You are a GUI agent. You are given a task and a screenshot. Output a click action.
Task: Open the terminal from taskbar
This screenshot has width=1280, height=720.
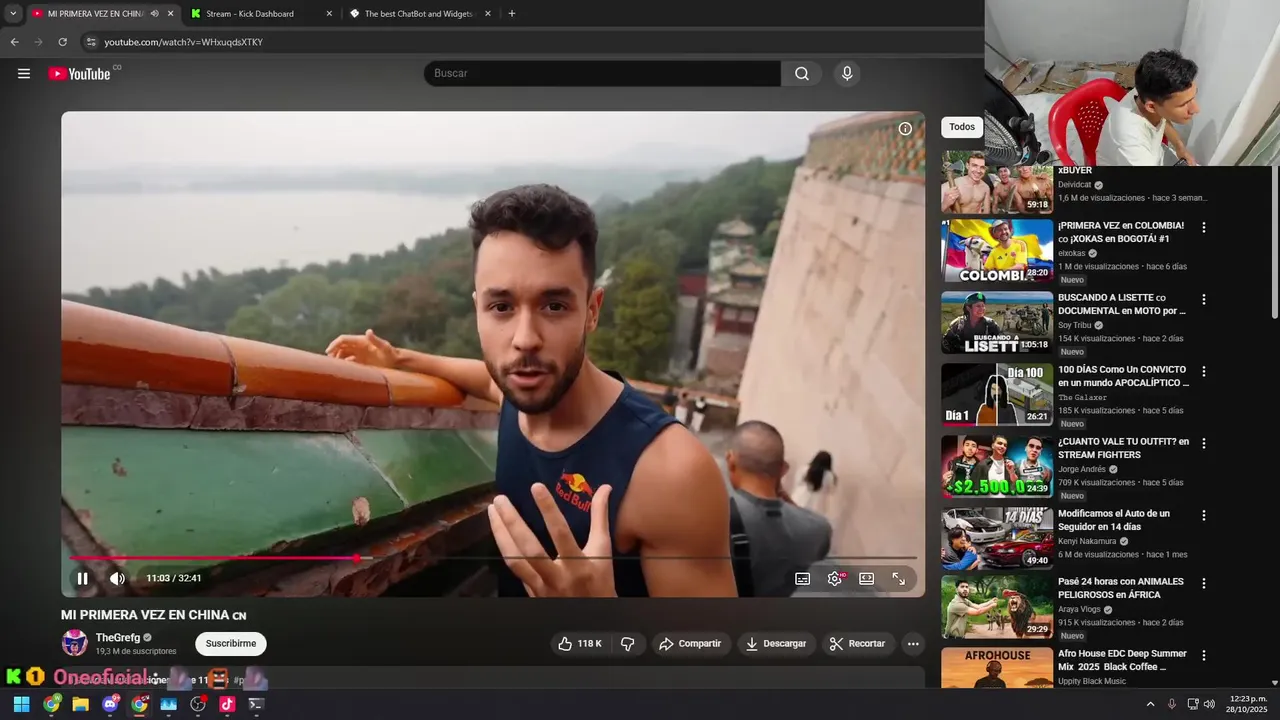point(256,704)
